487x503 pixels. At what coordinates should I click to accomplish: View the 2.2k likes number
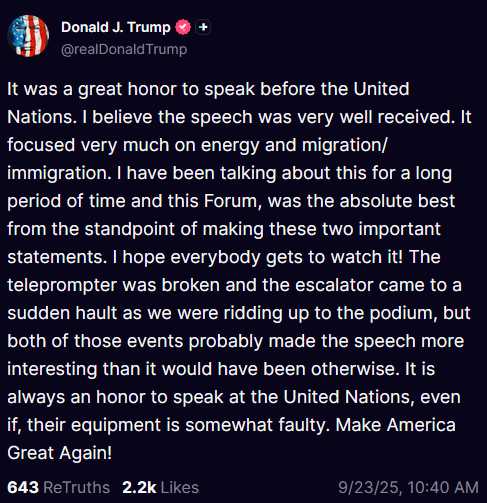[139, 487]
